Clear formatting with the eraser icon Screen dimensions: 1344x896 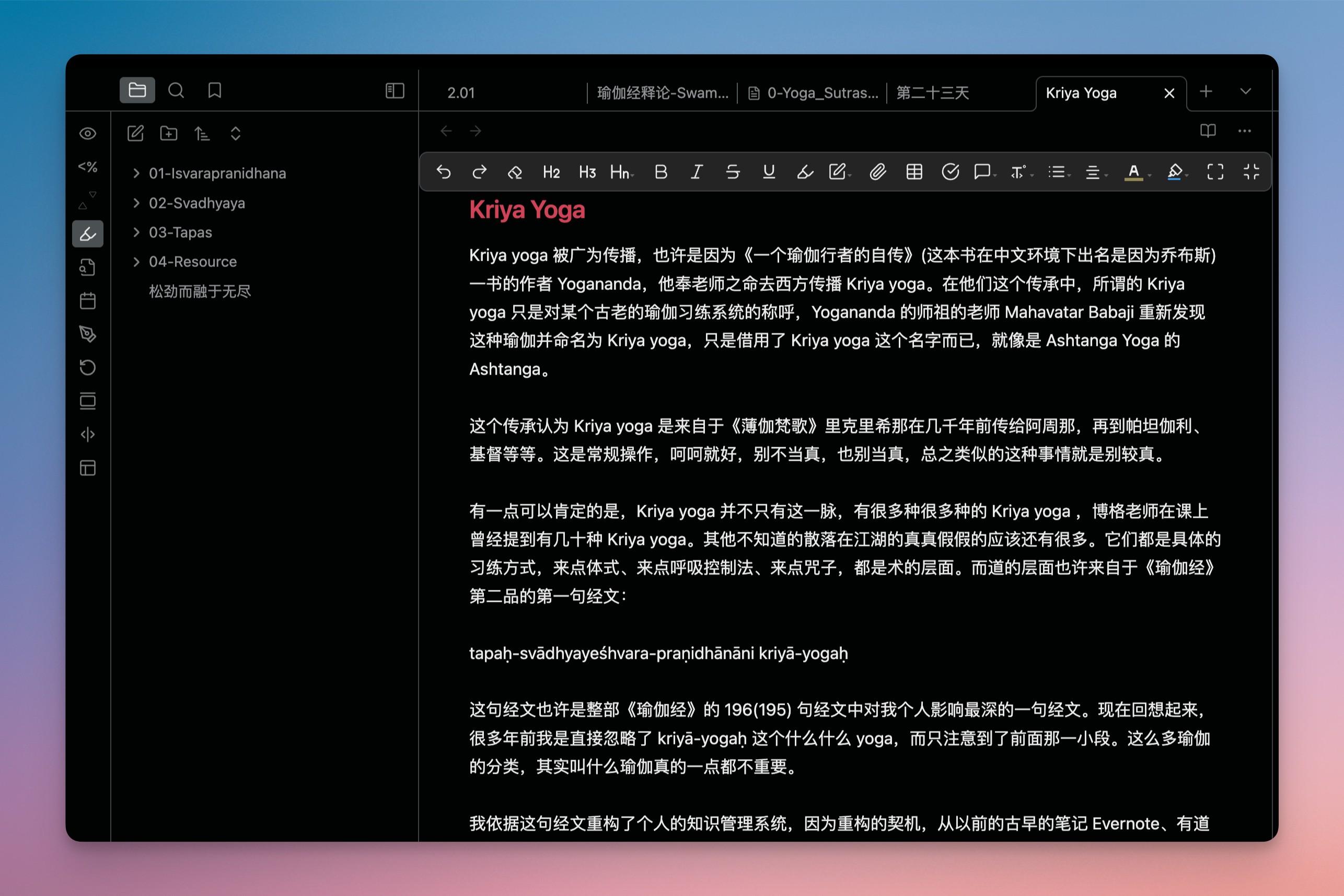[515, 171]
